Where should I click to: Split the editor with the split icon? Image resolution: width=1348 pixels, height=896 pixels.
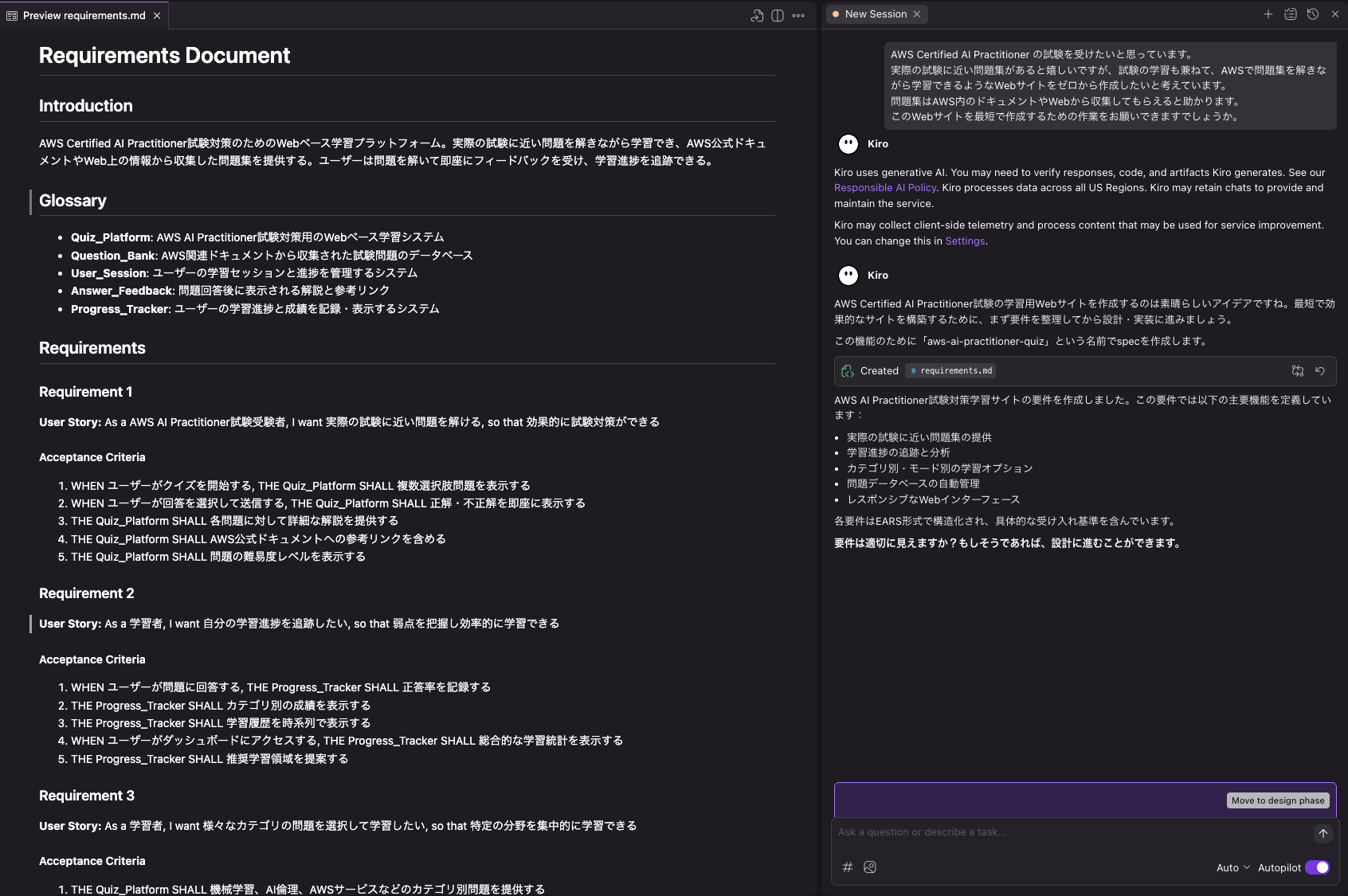pos(778,15)
